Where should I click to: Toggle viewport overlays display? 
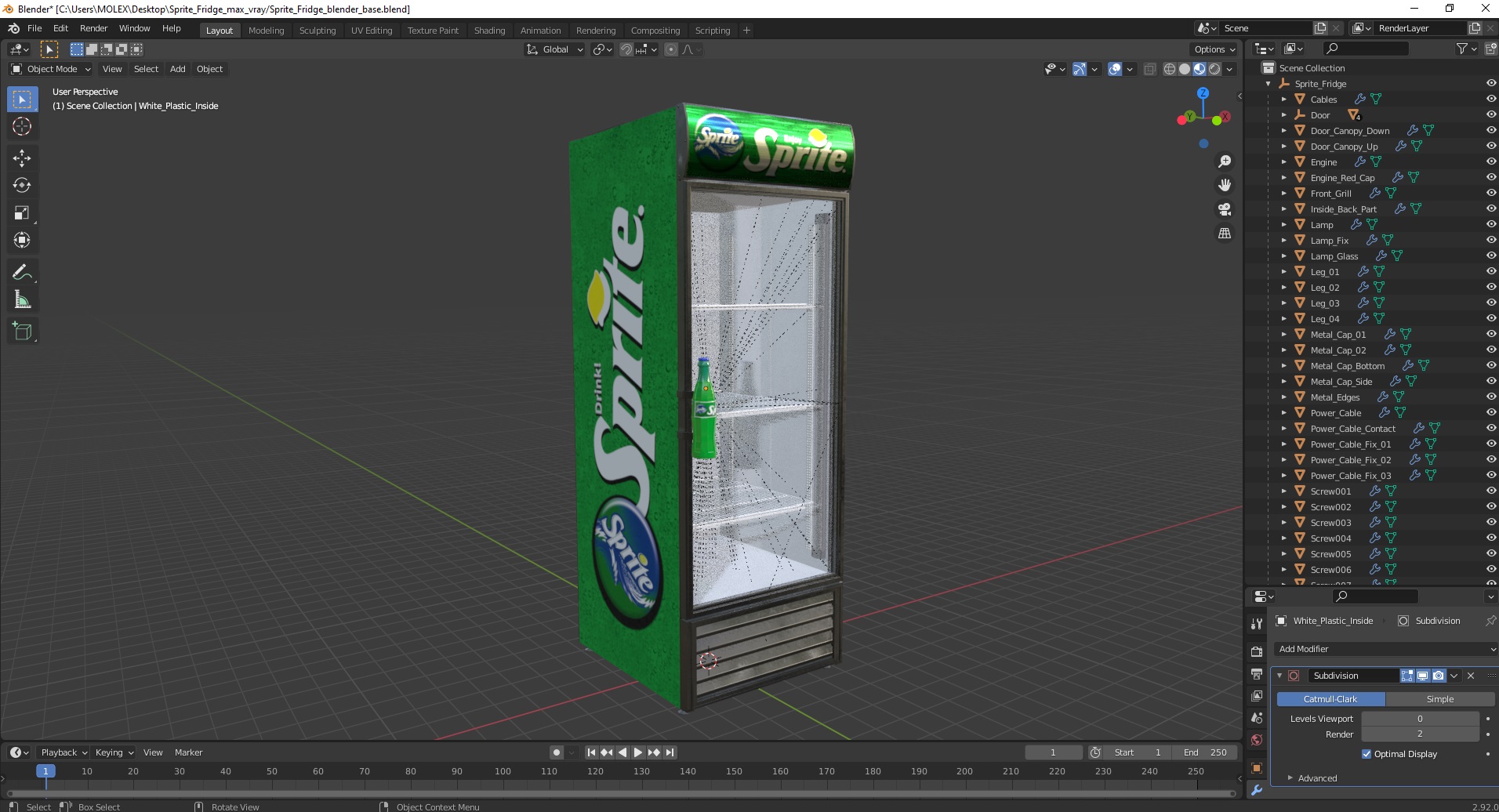point(1115,69)
